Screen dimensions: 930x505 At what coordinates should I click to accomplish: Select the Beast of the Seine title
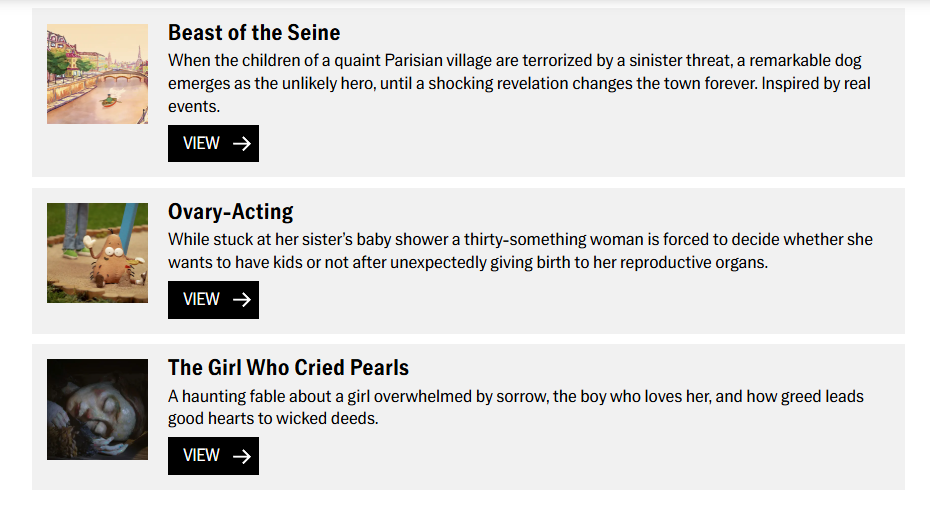click(254, 33)
